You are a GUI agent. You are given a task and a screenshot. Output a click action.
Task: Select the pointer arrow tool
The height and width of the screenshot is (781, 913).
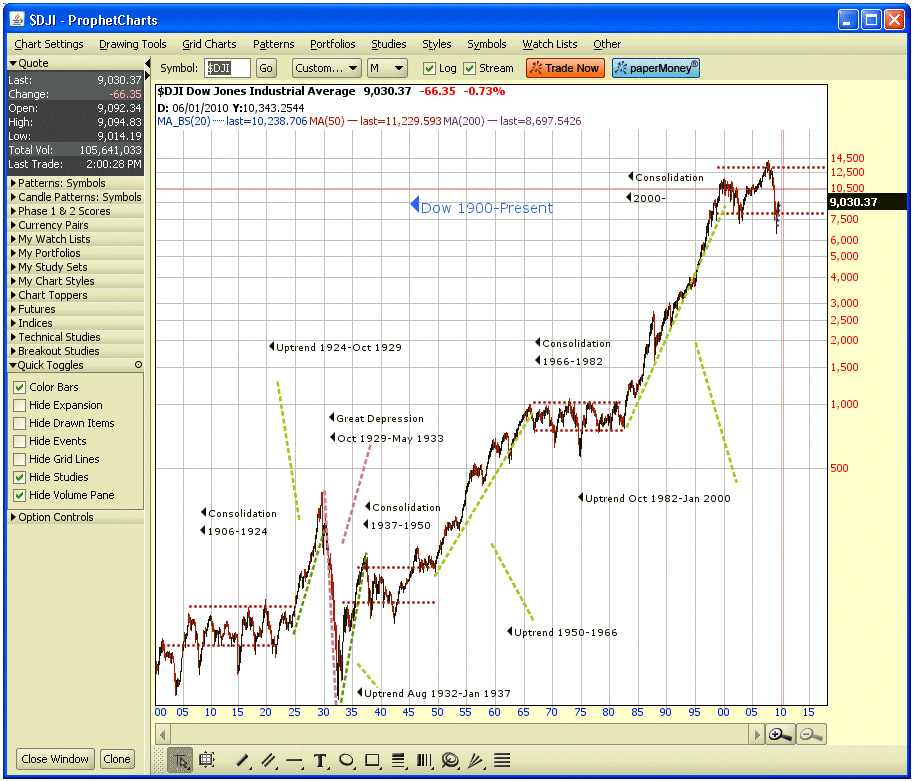181,760
